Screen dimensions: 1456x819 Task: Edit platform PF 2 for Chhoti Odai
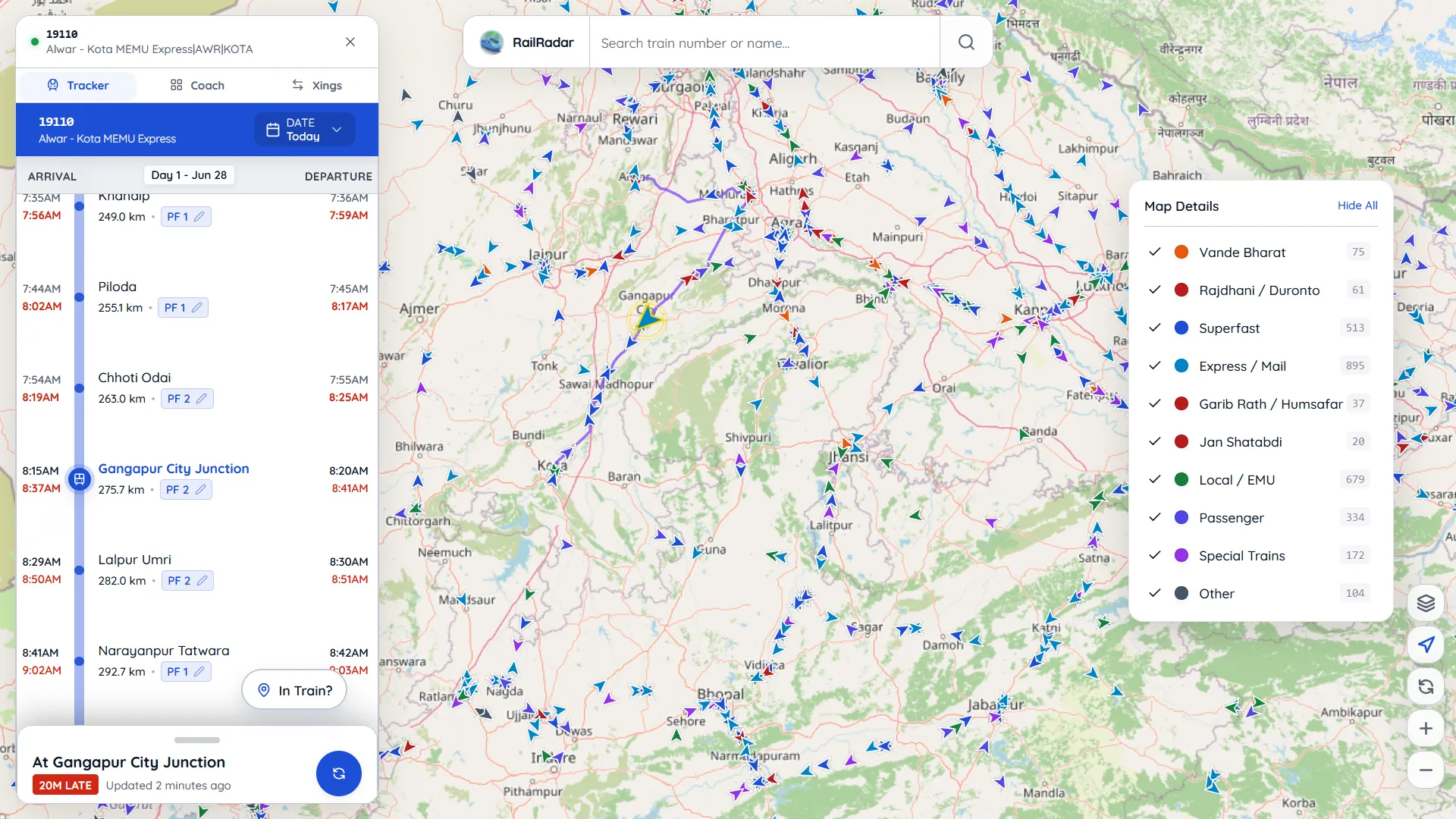click(x=187, y=399)
